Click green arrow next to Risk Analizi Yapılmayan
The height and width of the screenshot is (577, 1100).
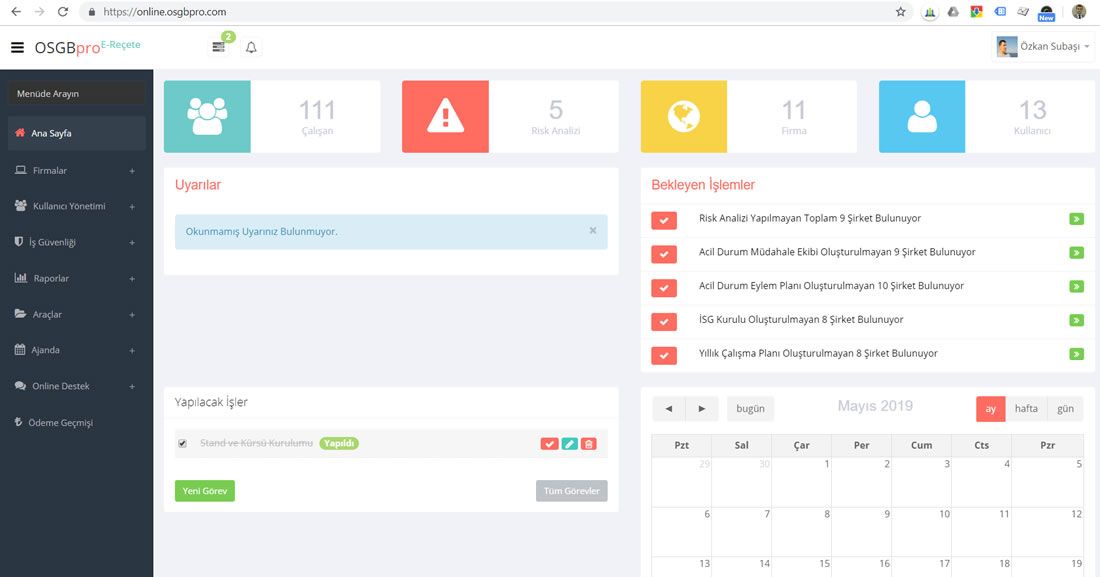coord(1076,219)
